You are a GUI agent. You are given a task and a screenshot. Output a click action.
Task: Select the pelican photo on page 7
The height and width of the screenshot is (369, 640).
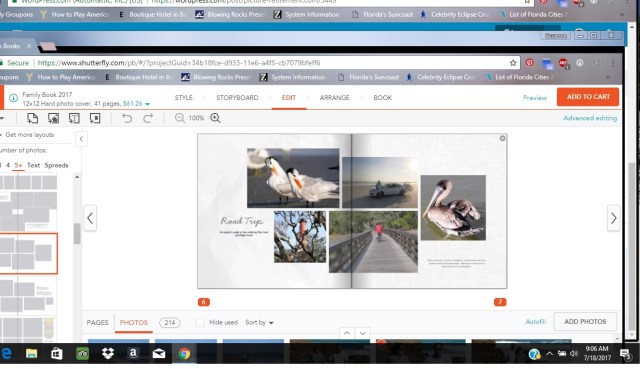[453, 208]
